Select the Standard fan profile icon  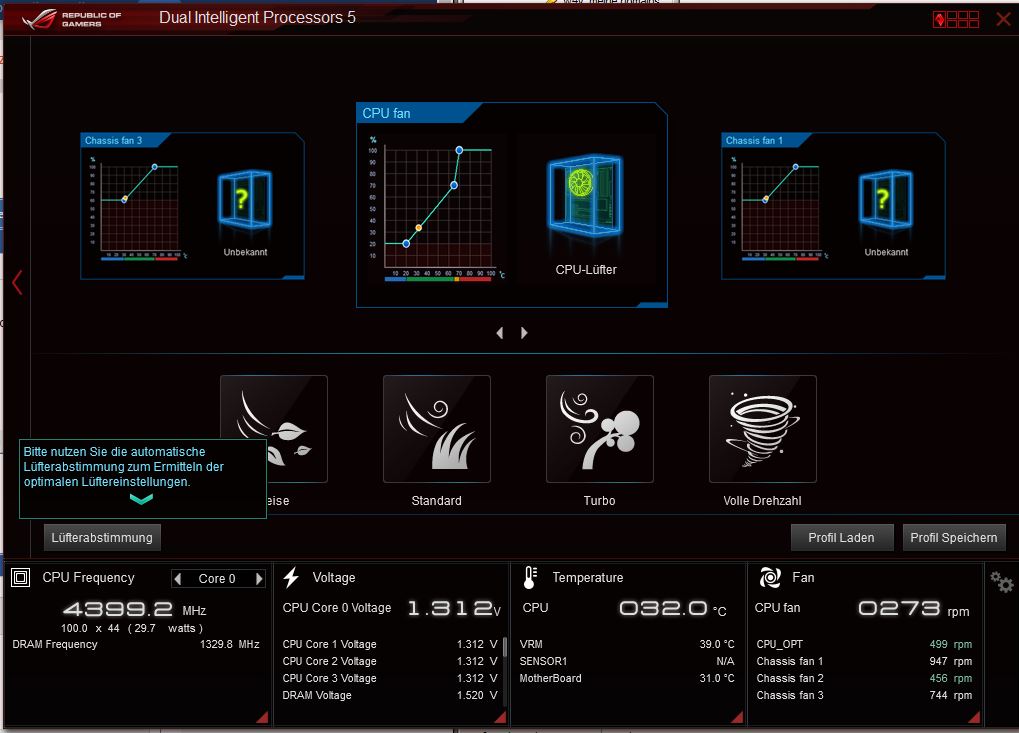437,429
